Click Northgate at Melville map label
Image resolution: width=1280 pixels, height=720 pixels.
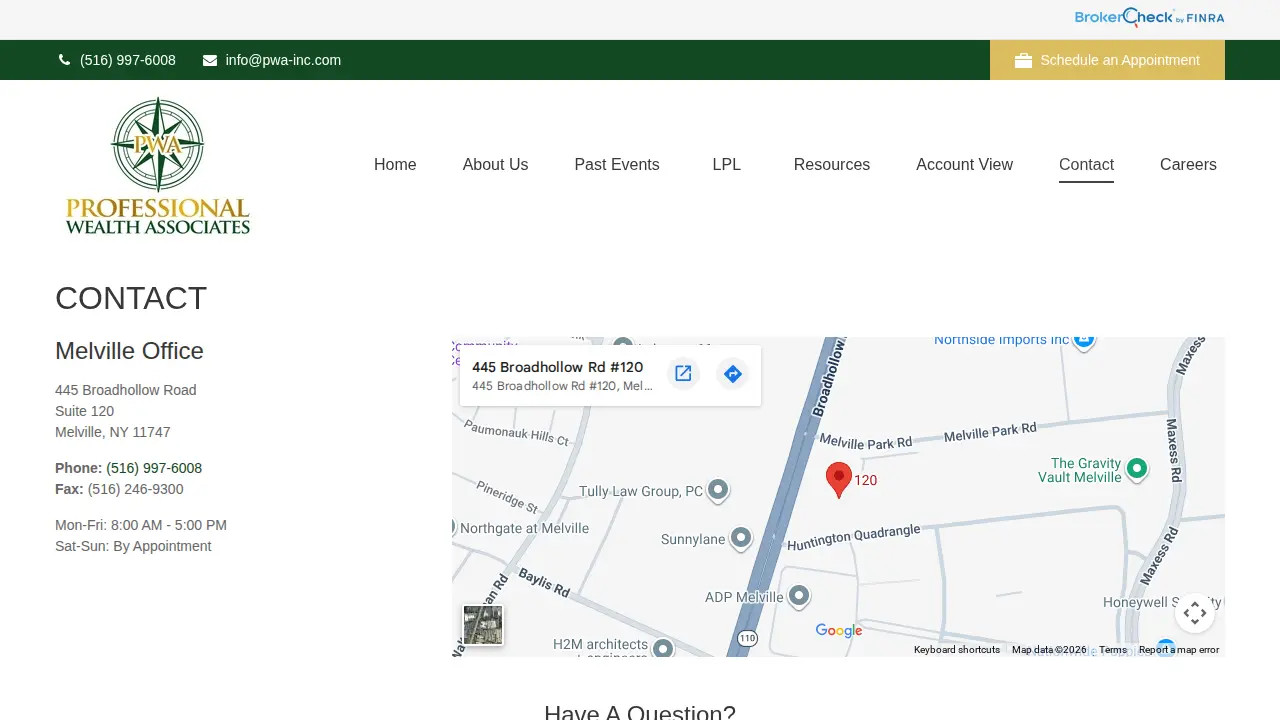coord(524,528)
